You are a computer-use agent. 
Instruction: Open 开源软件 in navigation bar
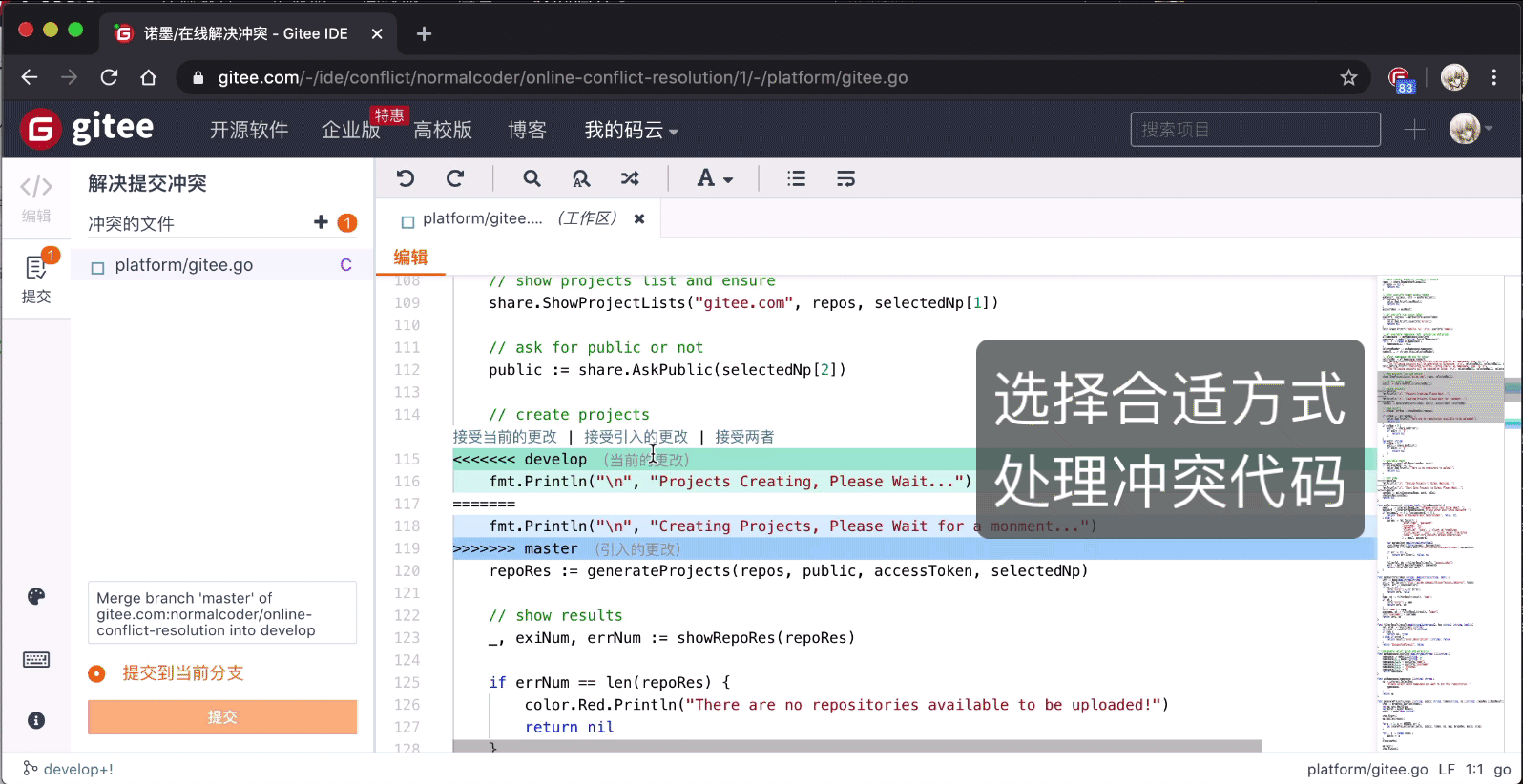click(249, 130)
